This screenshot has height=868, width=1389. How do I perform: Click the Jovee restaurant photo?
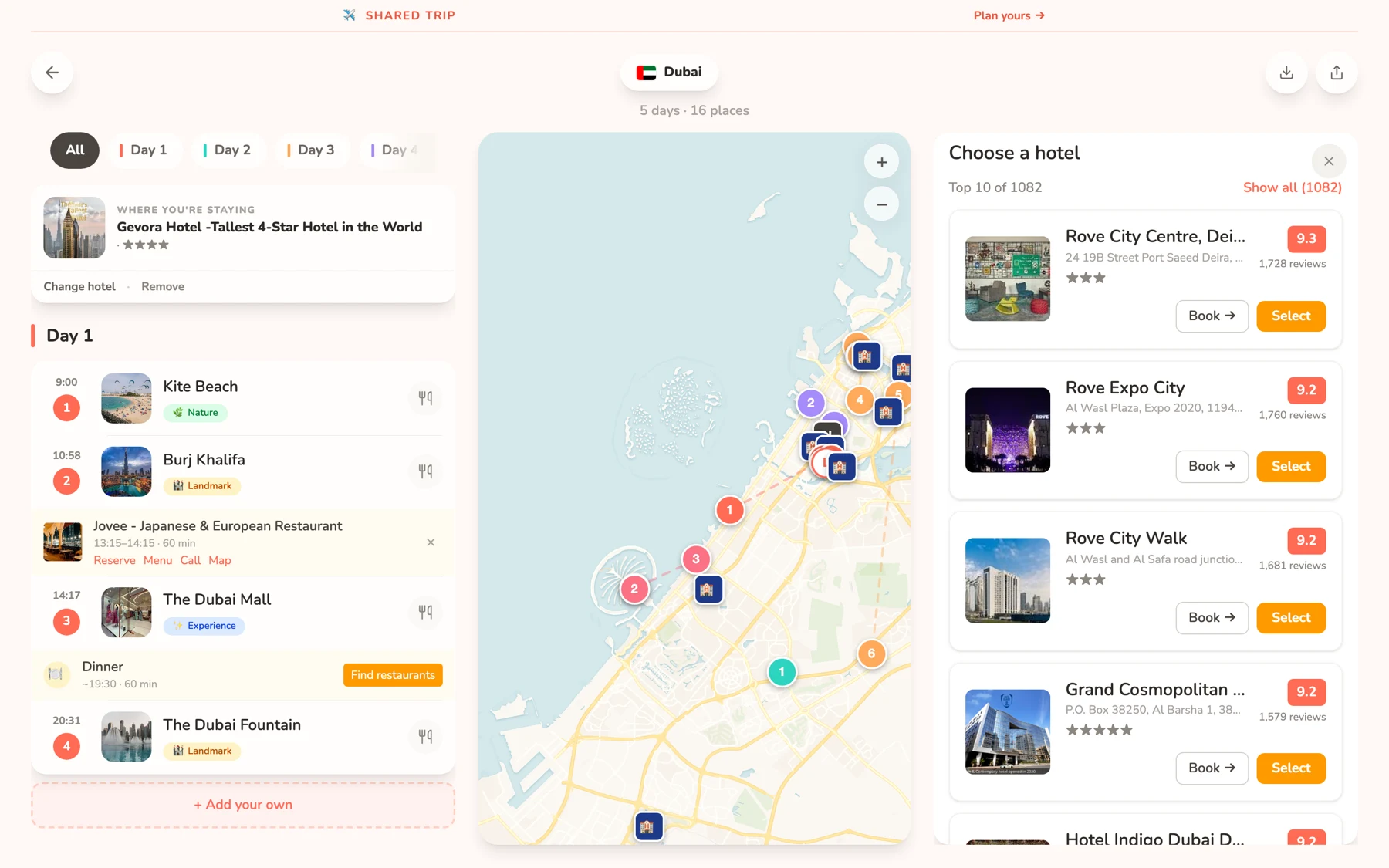coord(63,542)
